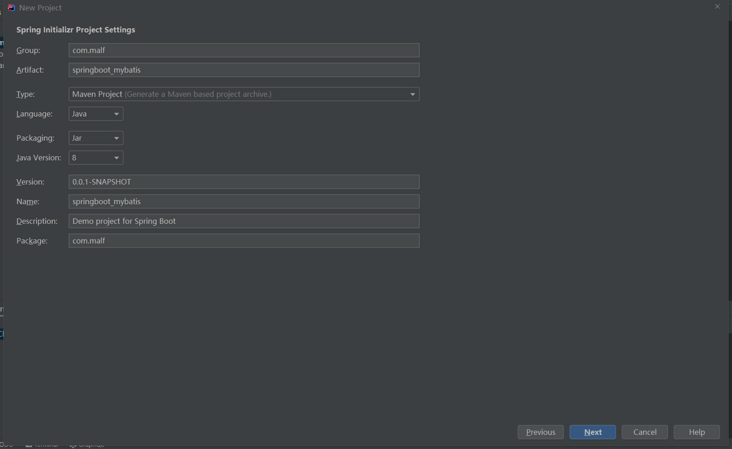
Task: Click the Java Version combo box arrow
Action: tap(116, 158)
